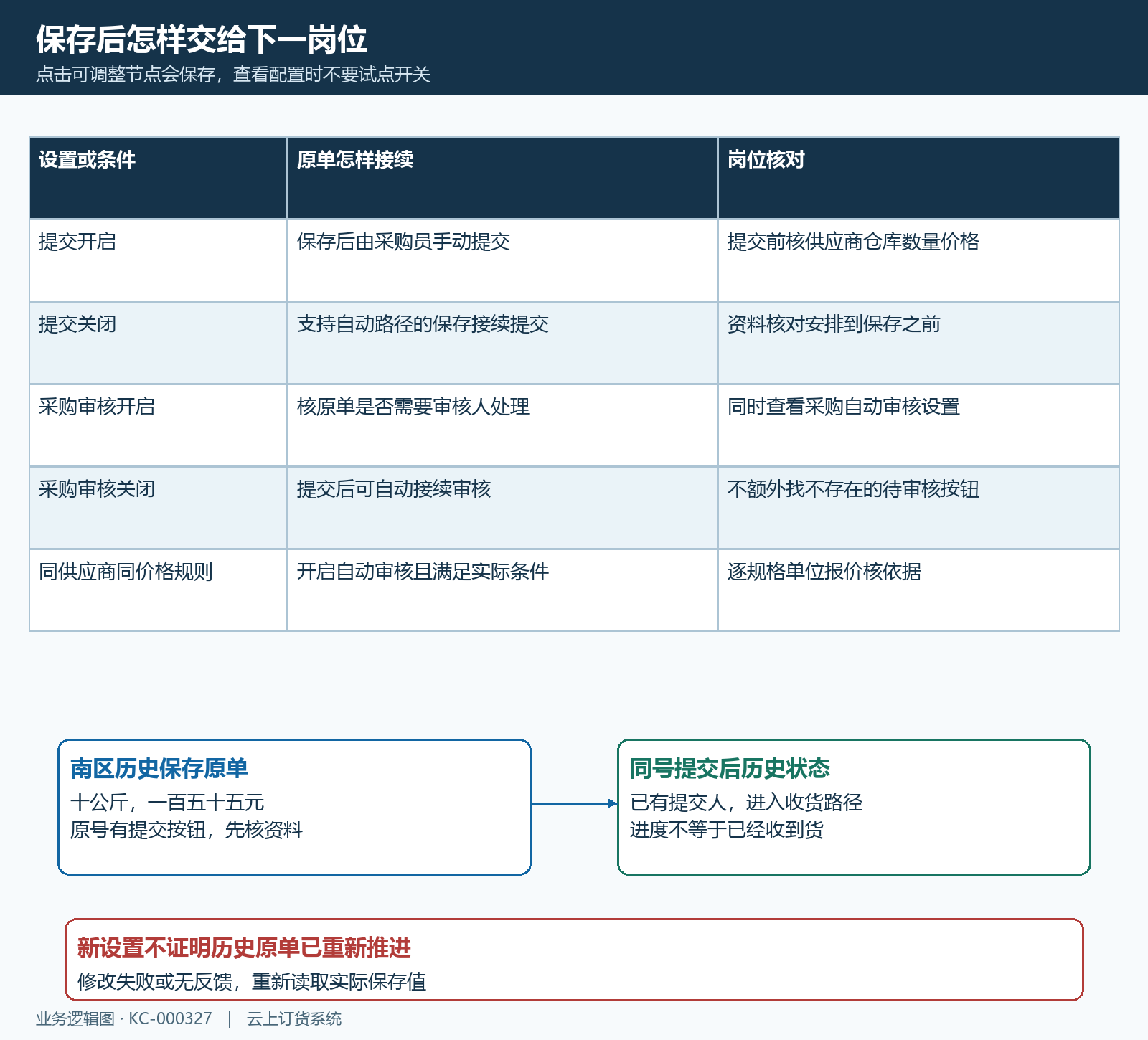Viewport: 1148px width, 1040px height.
Task: Click the line 已有提交人，进入收货路径
Action: [x=746, y=803]
